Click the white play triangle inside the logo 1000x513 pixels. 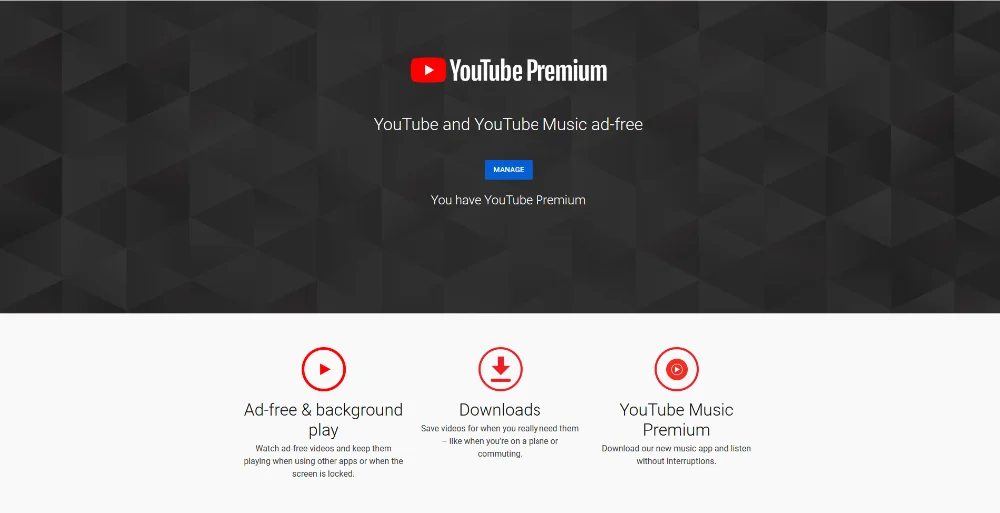pos(429,70)
